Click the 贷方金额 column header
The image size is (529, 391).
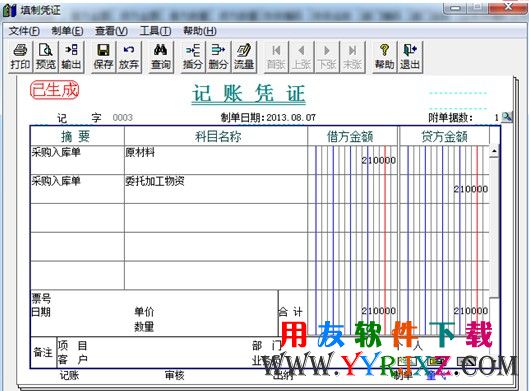pos(444,136)
